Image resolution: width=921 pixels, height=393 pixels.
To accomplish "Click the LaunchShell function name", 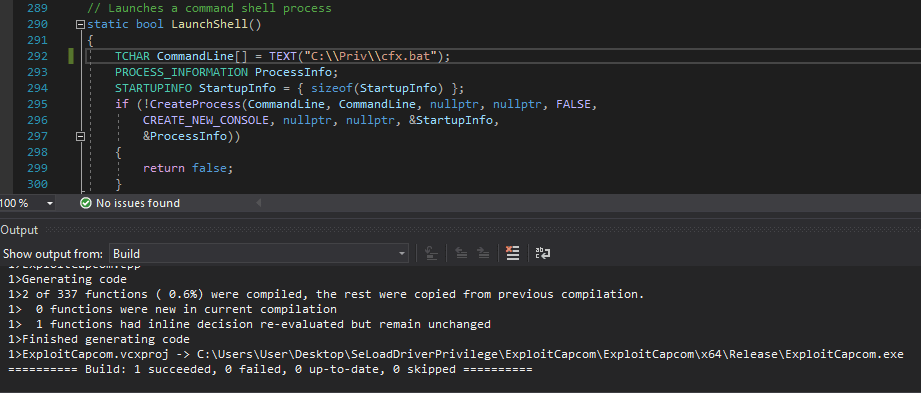I will pyautogui.click(x=210, y=25).
